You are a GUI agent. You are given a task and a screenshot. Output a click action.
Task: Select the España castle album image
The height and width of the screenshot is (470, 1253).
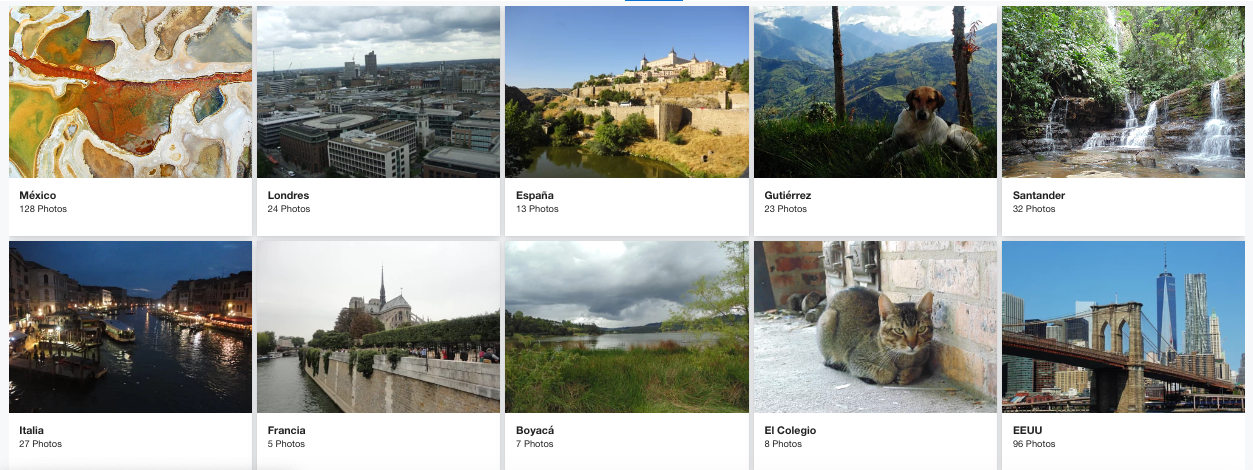click(x=627, y=92)
